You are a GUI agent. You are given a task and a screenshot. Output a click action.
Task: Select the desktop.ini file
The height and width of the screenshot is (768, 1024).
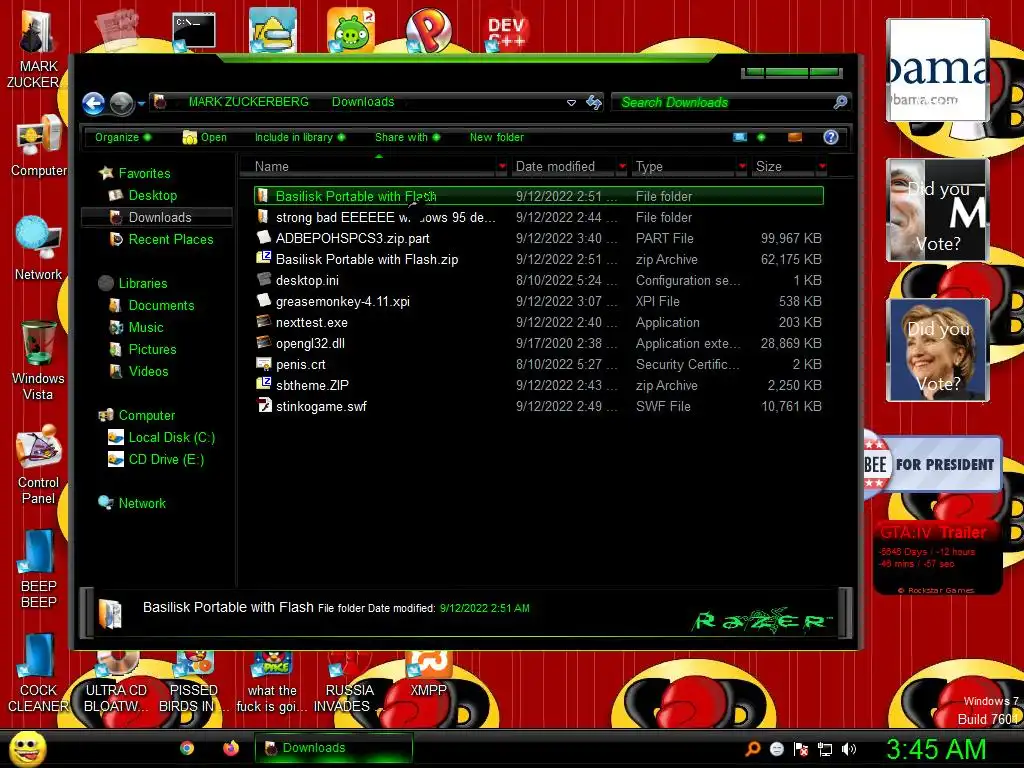point(539,280)
